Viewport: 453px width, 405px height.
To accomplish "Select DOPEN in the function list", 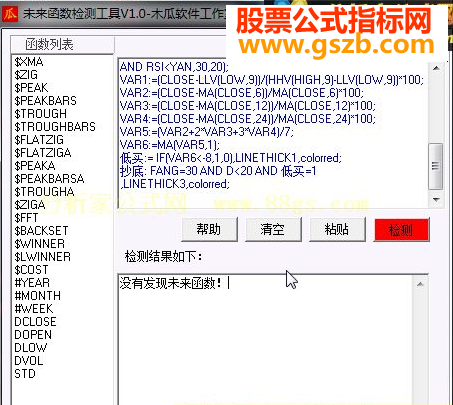I will pyautogui.click(x=33, y=335).
